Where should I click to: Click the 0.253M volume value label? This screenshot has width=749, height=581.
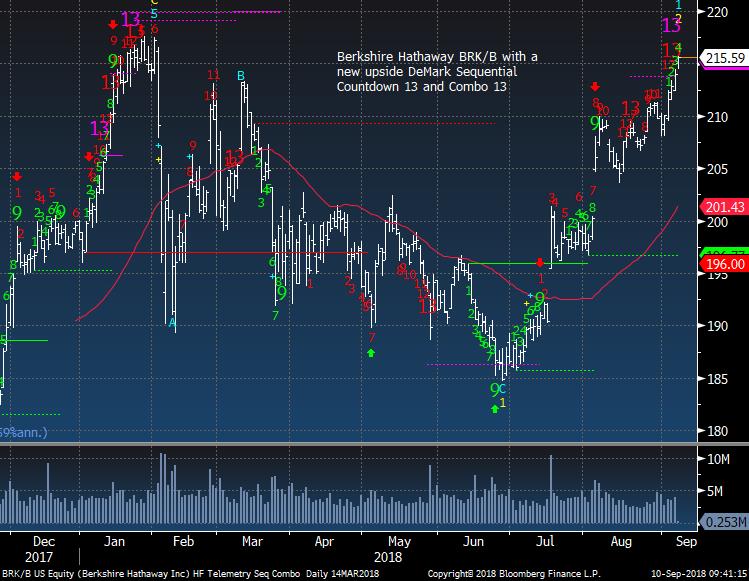(x=725, y=522)
